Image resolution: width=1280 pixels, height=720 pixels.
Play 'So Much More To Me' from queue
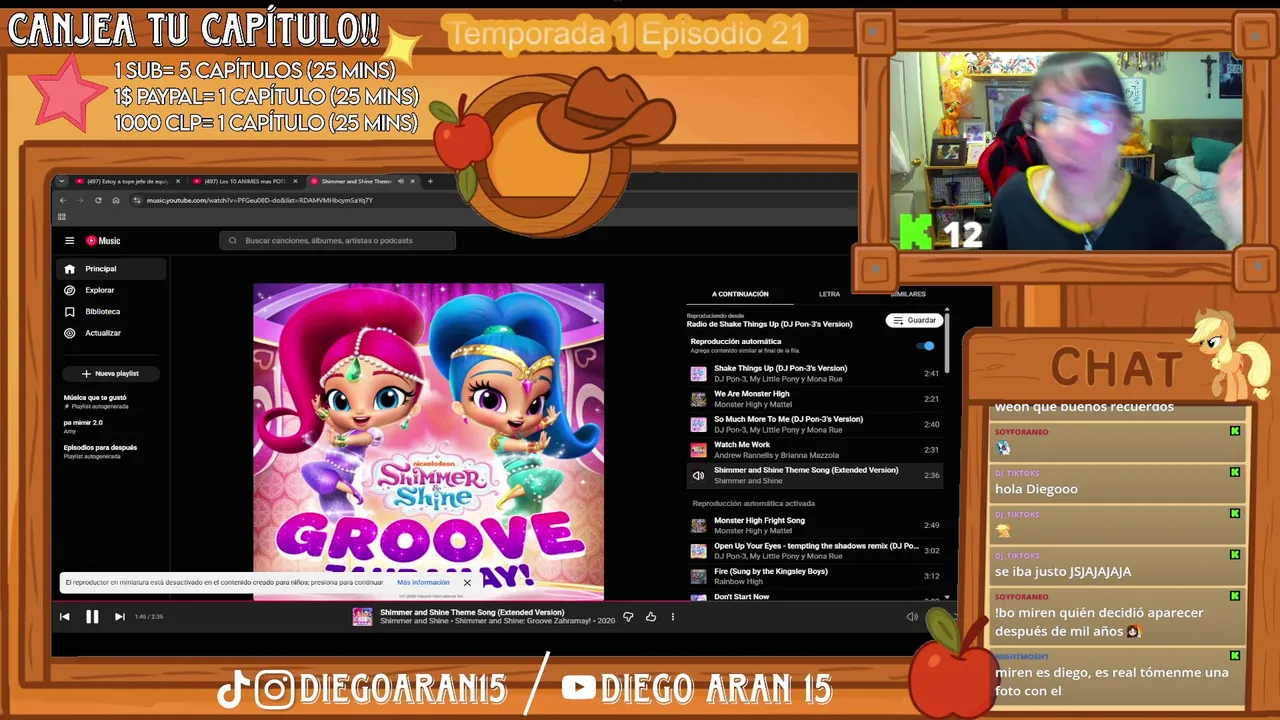(815, 424)
